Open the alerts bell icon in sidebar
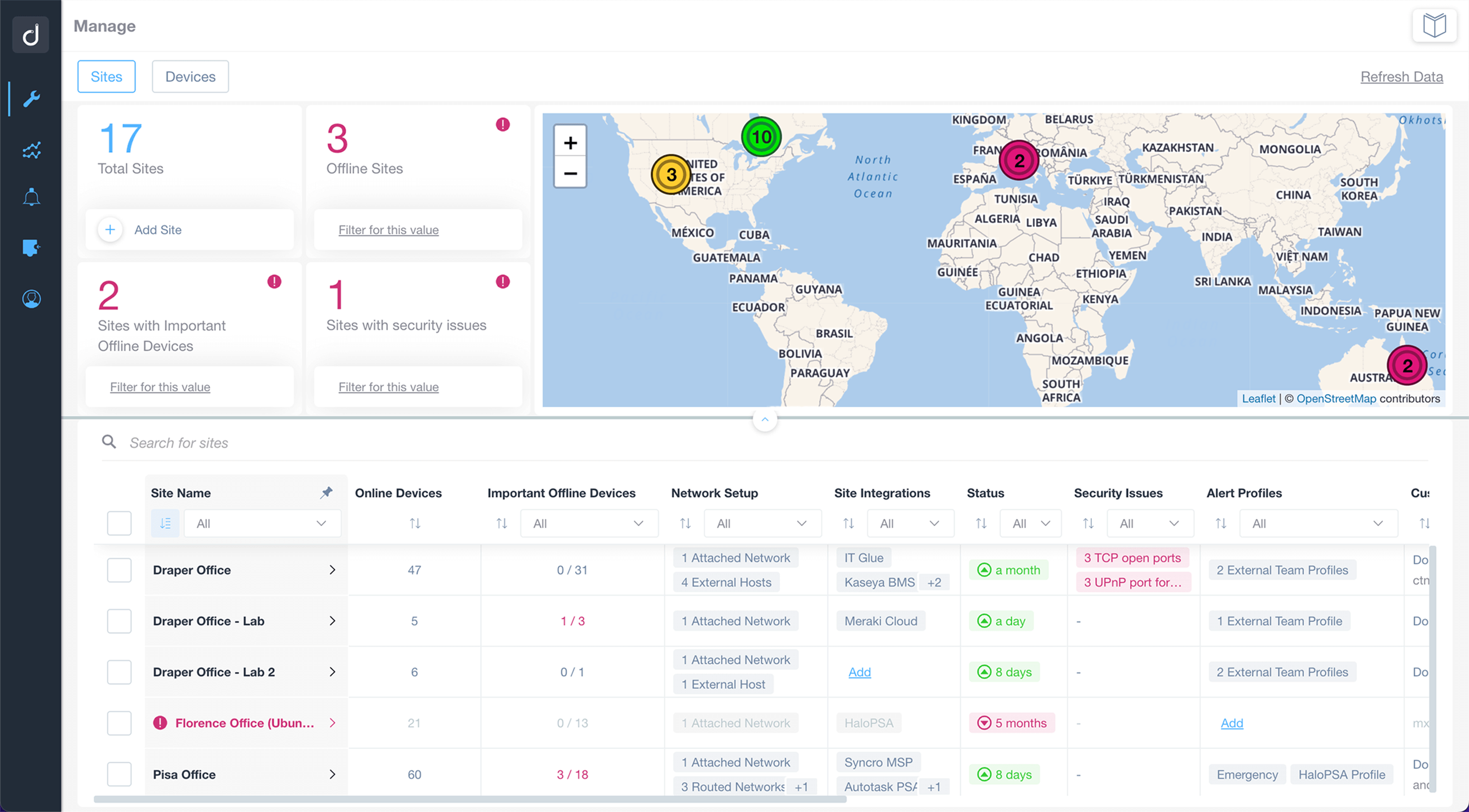Viewport: 1469px width, 812px height. point(32,197)
